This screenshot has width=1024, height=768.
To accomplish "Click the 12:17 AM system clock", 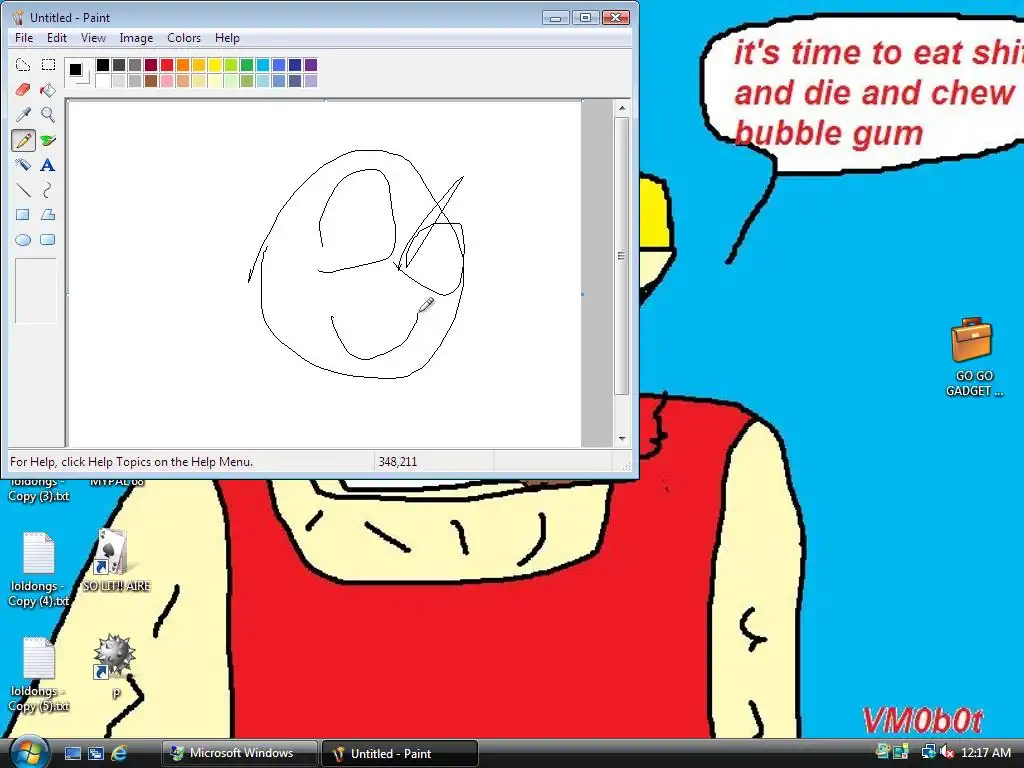I will tap(986, 752).
